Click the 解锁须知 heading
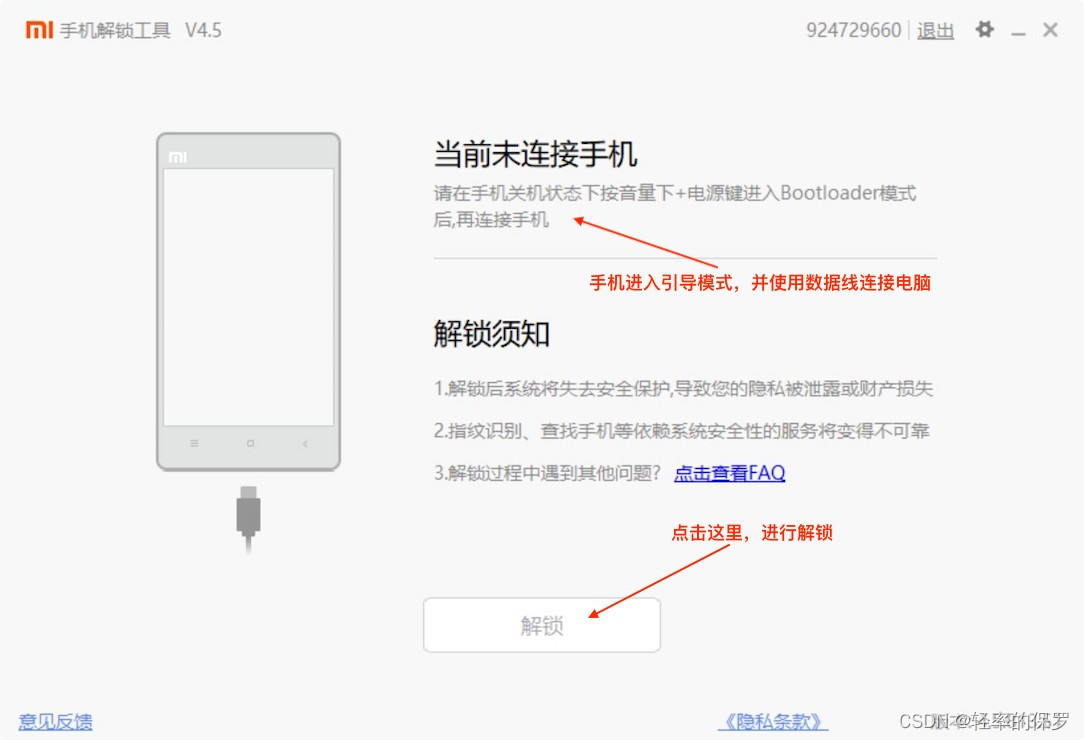 click(492, 334)
